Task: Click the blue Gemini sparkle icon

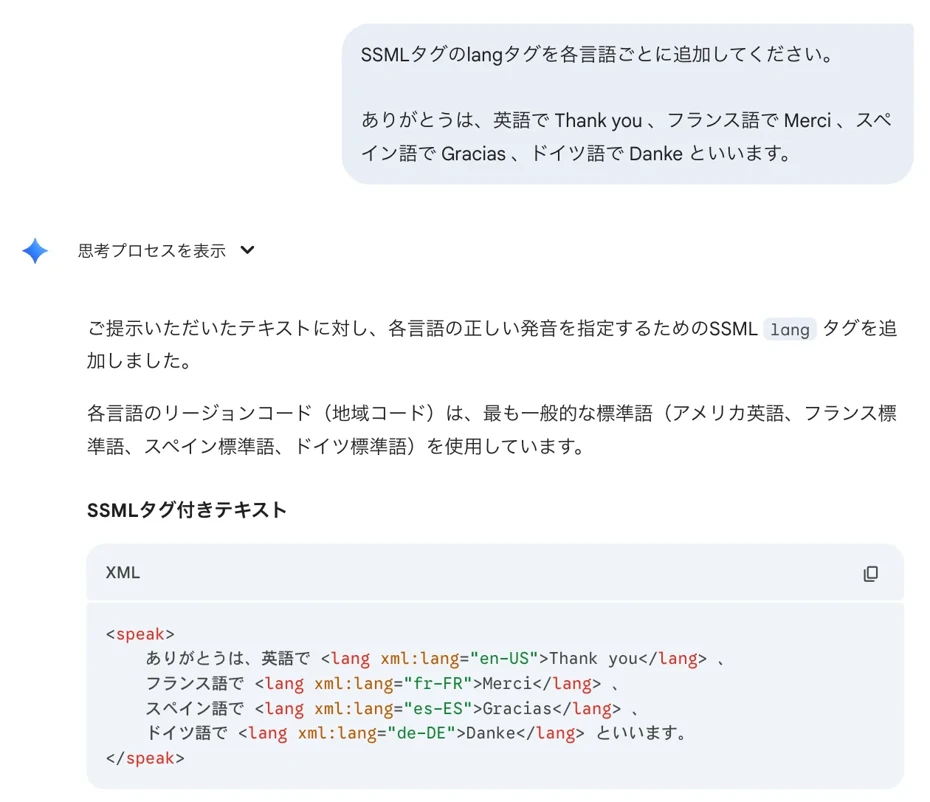Action: [35, 250]
